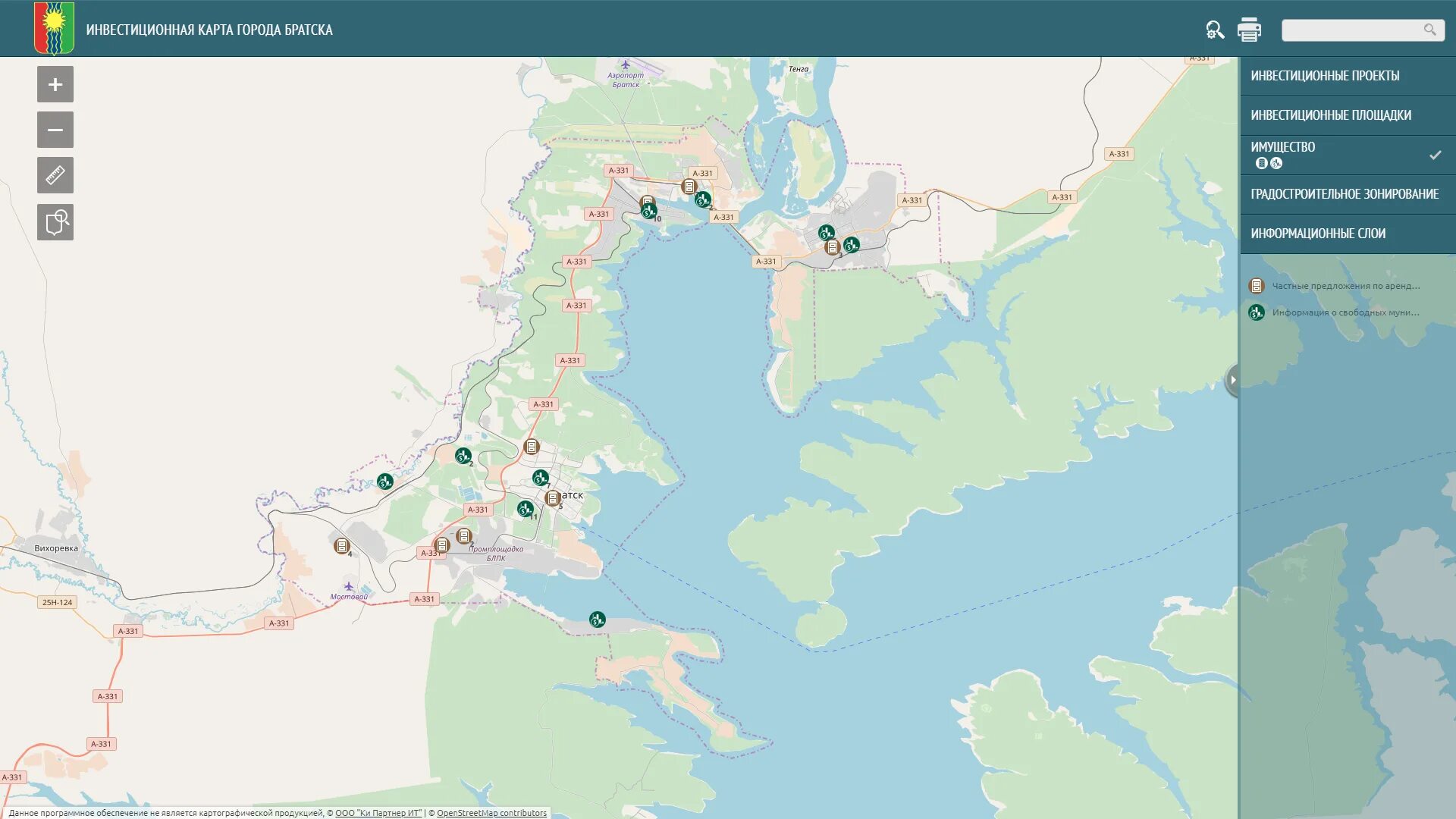This screenshot has width=1456, height=819.
Task: Click green property marker numbered 7
Action: 540,478
